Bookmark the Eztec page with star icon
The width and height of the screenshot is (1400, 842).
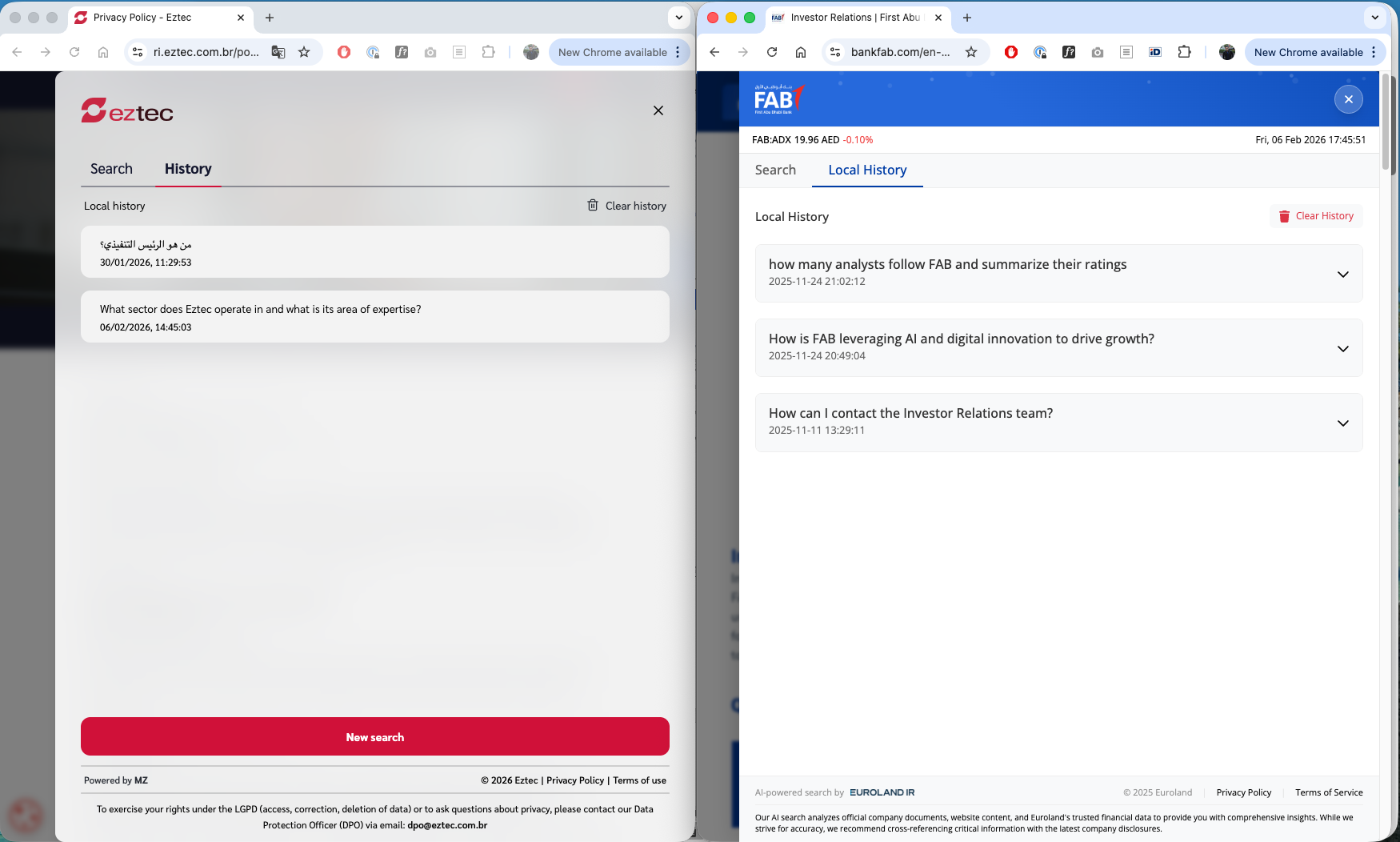pos(304,52)
